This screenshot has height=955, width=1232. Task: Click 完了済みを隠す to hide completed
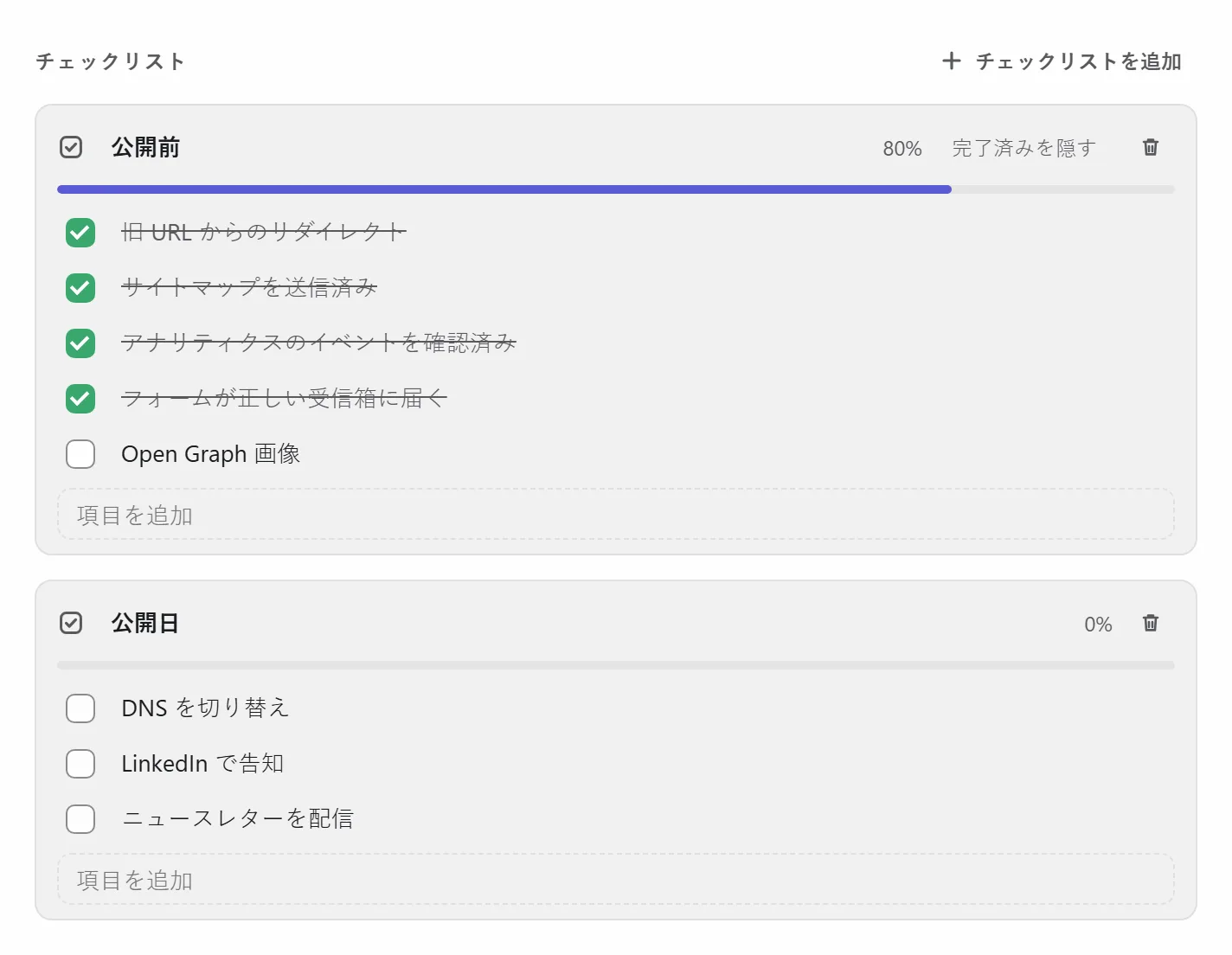(1024, 148)
